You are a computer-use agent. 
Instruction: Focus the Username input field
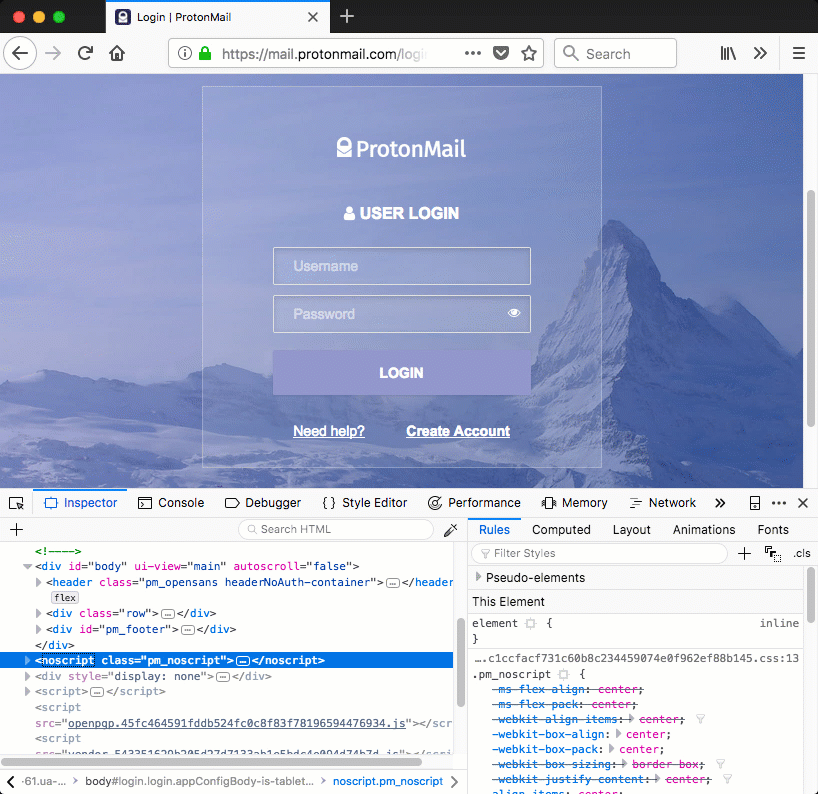(402, 266)
